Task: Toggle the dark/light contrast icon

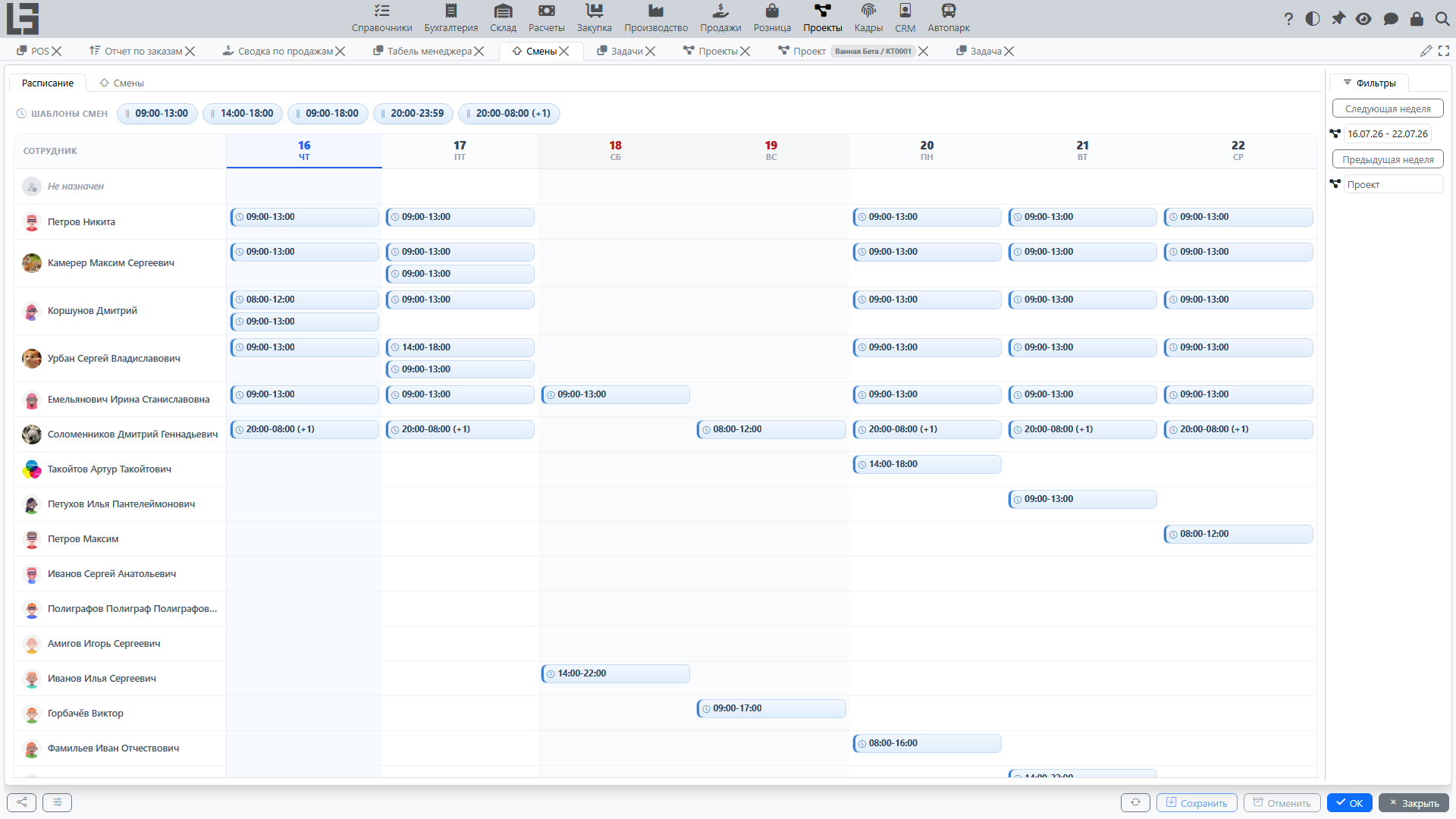Action: click(x=1313, y=19)
